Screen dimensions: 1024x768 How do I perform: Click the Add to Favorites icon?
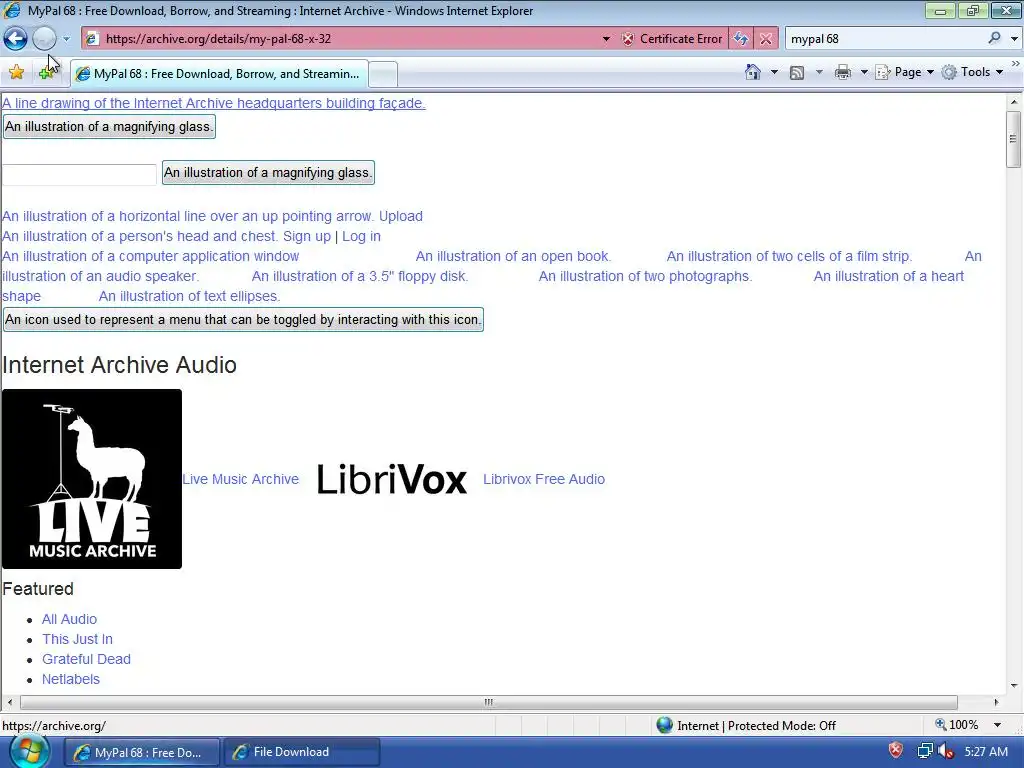46,72
